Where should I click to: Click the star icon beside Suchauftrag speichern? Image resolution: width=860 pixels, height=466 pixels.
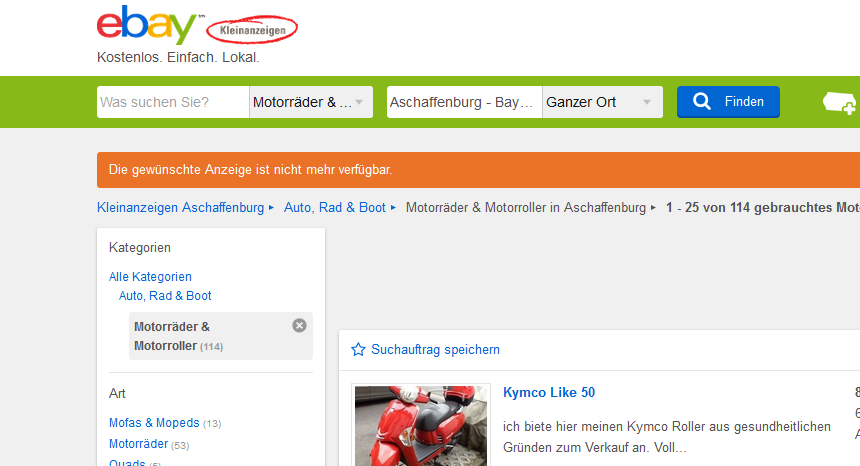(358, 350)
